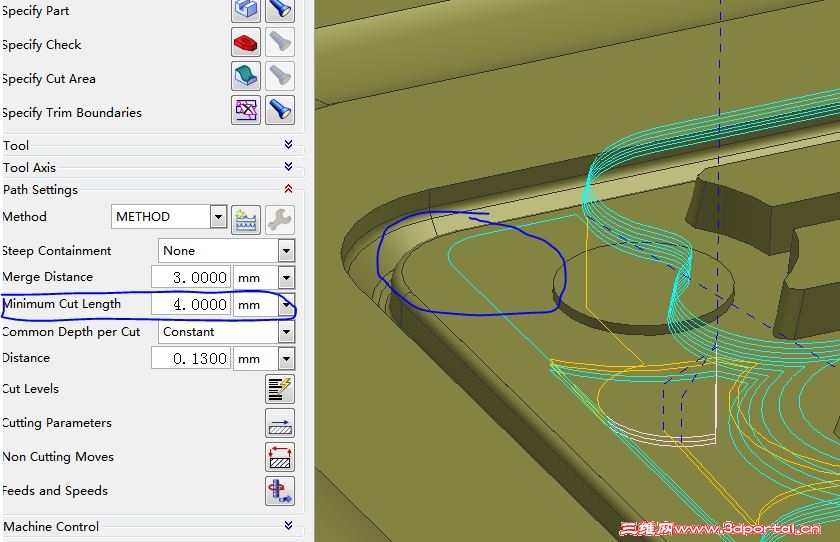Open the Method dropdown list
Image resolution: width=840 pixels, height=542 pixels.
(218, 217)
